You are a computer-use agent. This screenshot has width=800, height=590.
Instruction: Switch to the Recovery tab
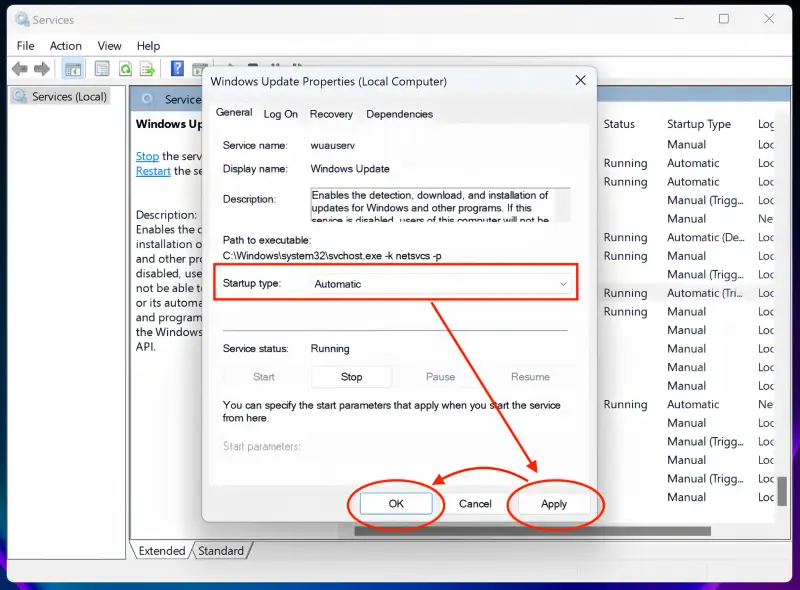331,114
